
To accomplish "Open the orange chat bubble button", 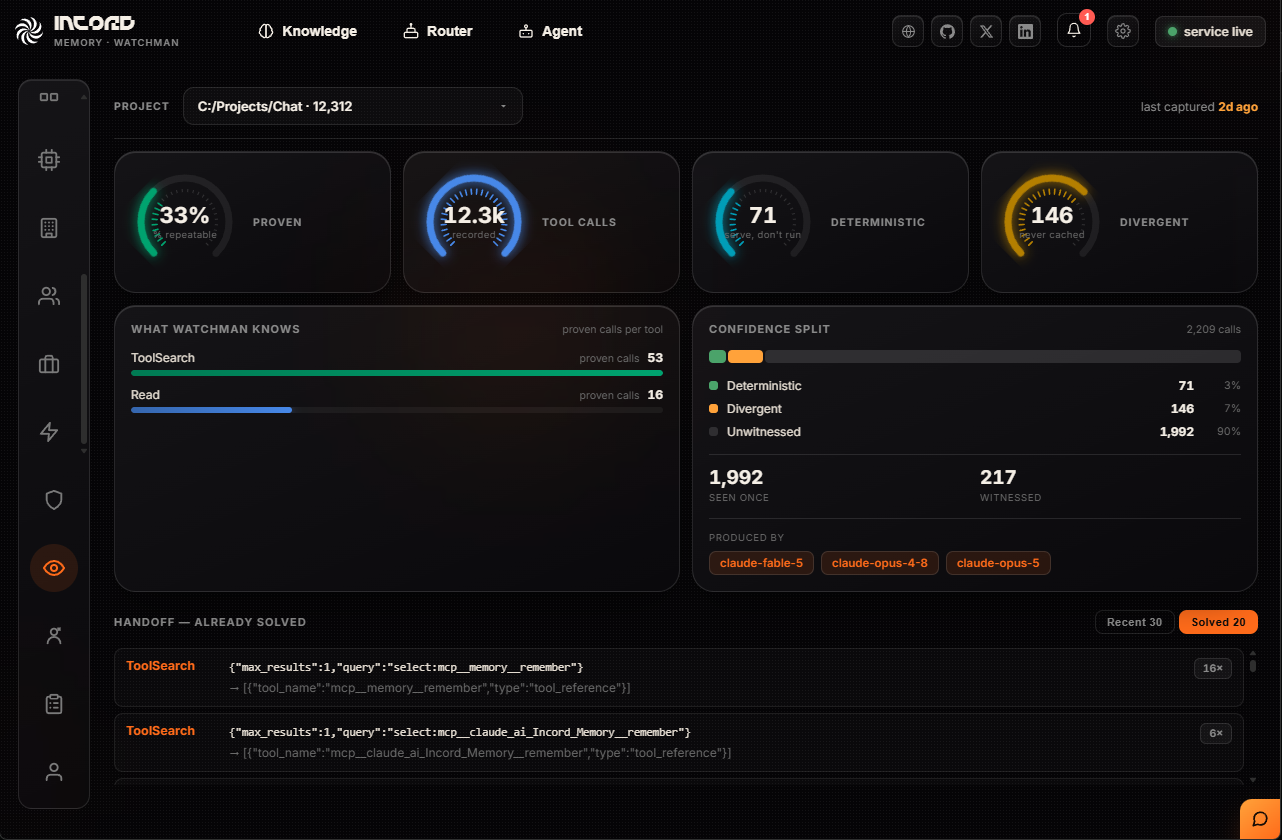I will click(x=1260, y=819).
